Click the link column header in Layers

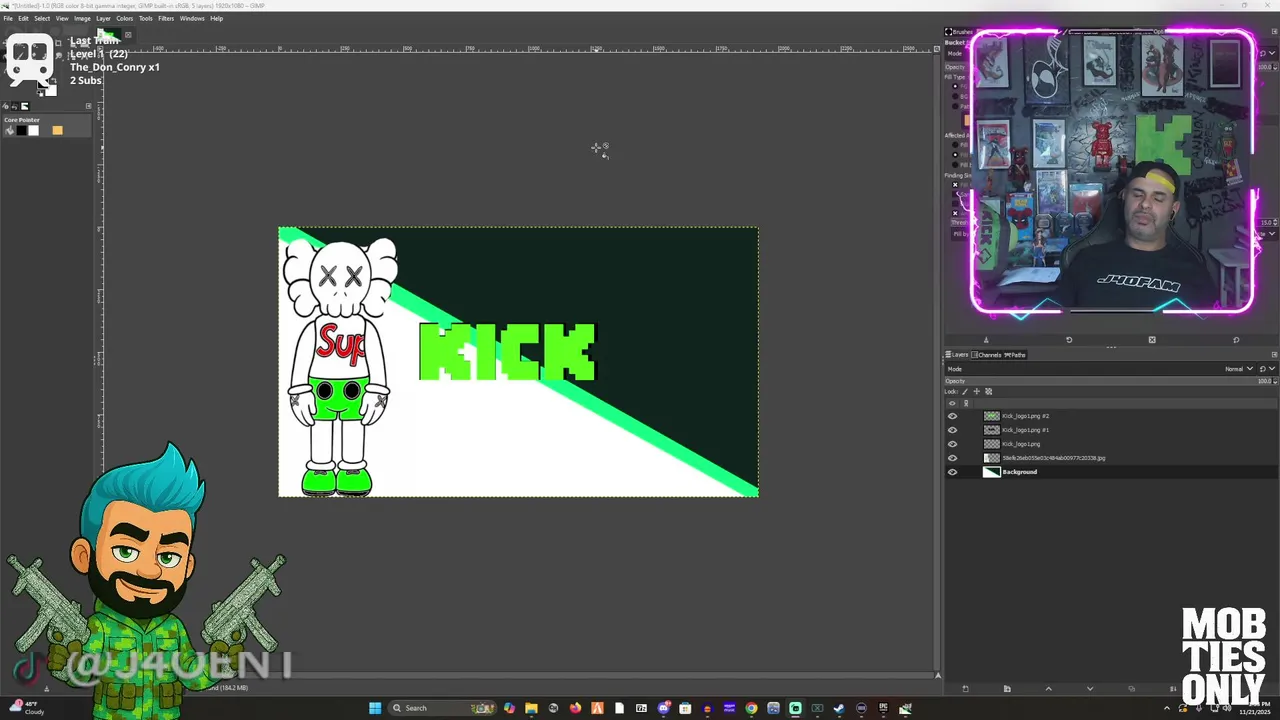pos(966,403)
